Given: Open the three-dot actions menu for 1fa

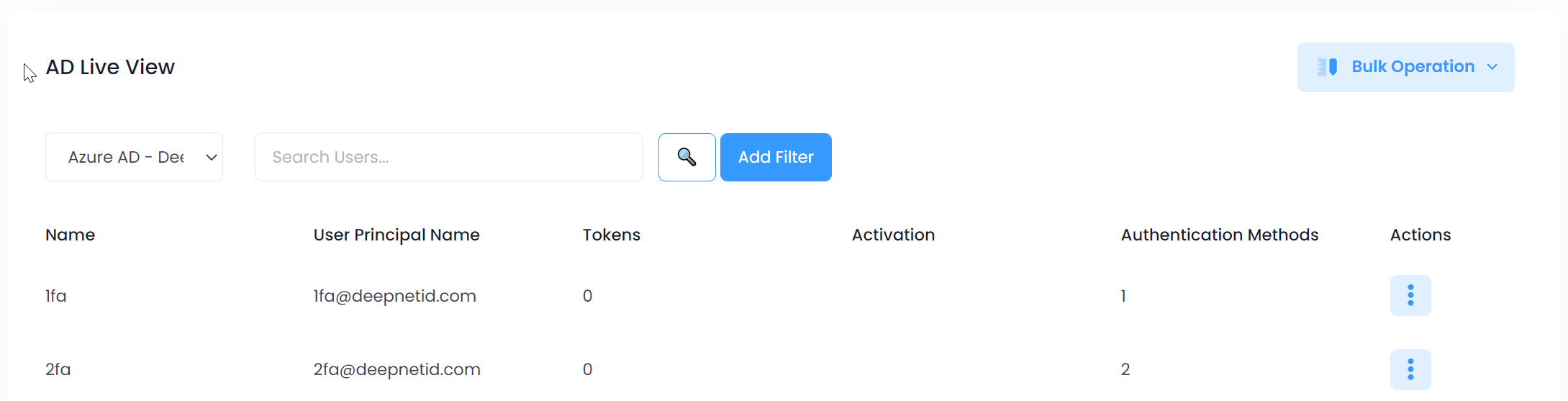Looking at the screenshot, I should pyautogui.click(x=1410, y=295).
